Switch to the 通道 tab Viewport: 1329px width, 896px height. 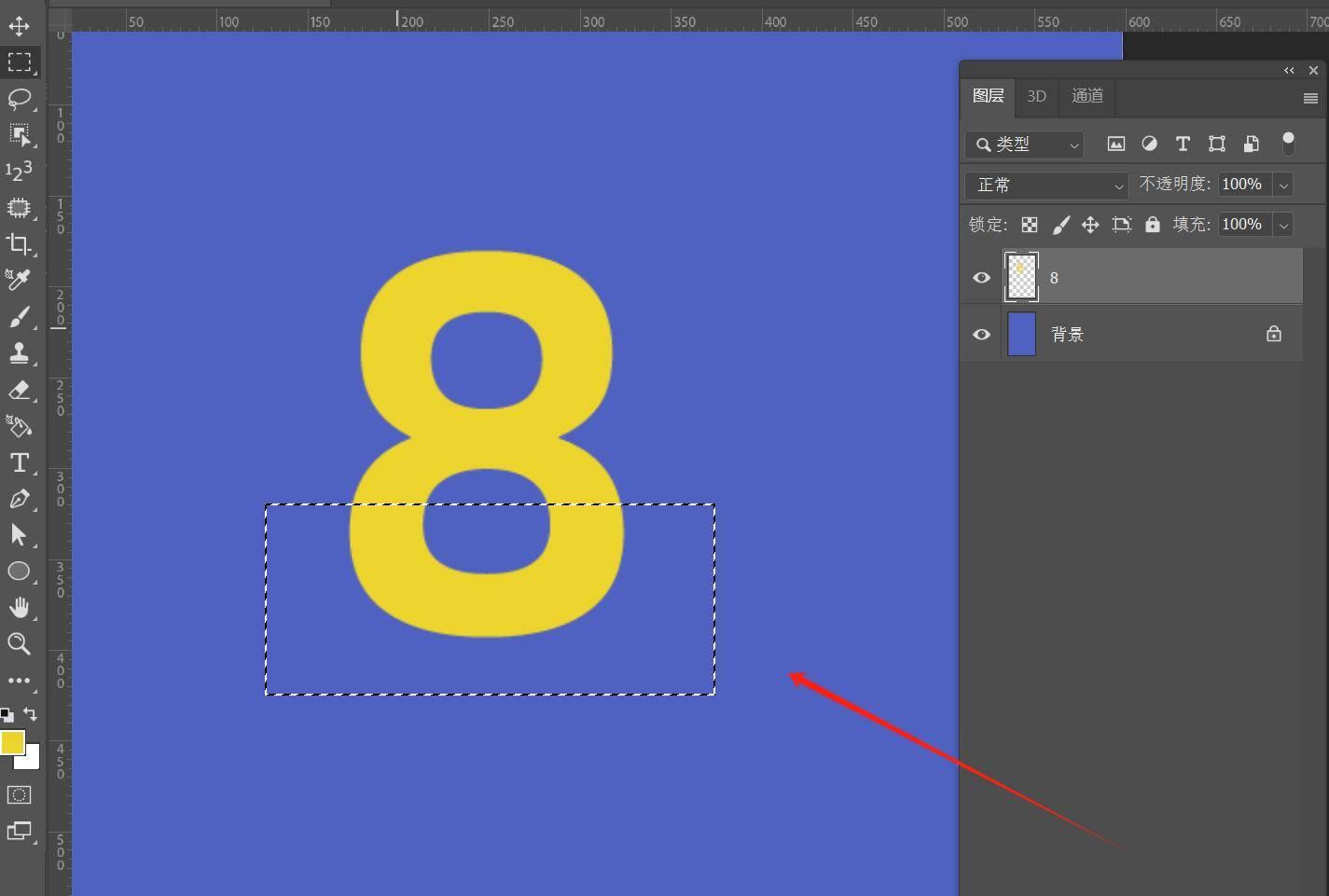coord(1087,96)
